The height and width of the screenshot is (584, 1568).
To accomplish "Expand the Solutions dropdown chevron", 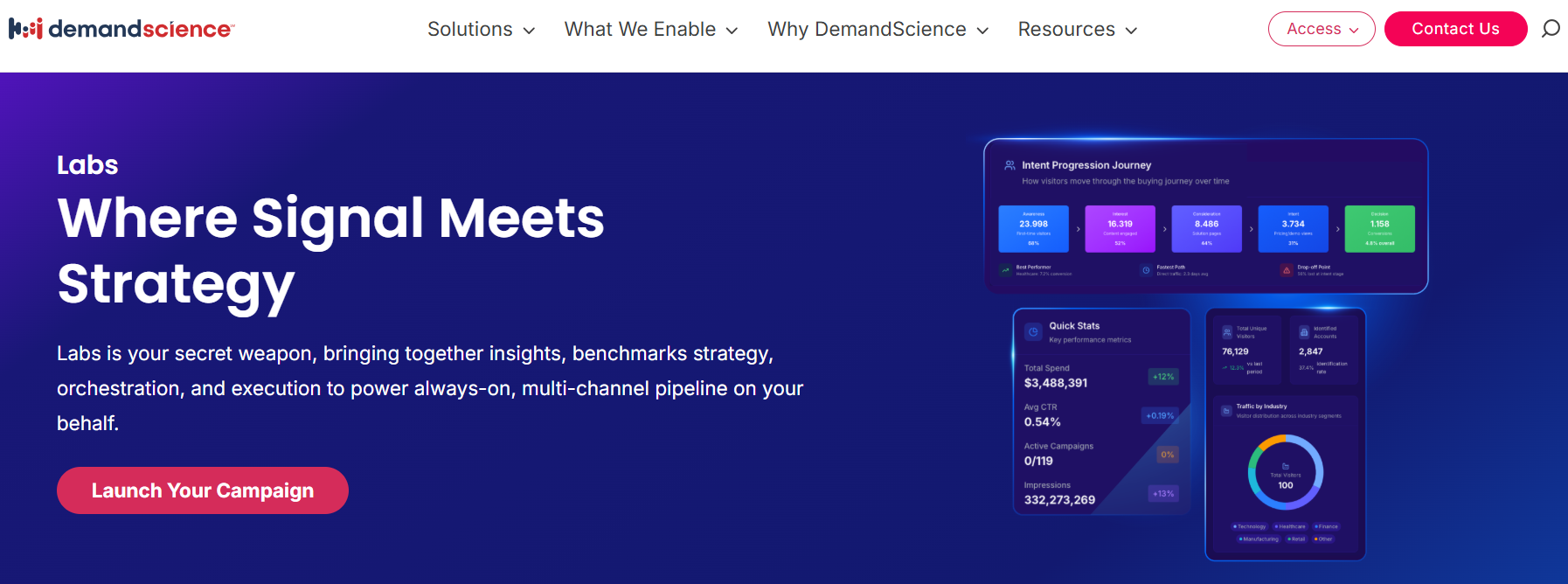I will [x=529, y=31].
